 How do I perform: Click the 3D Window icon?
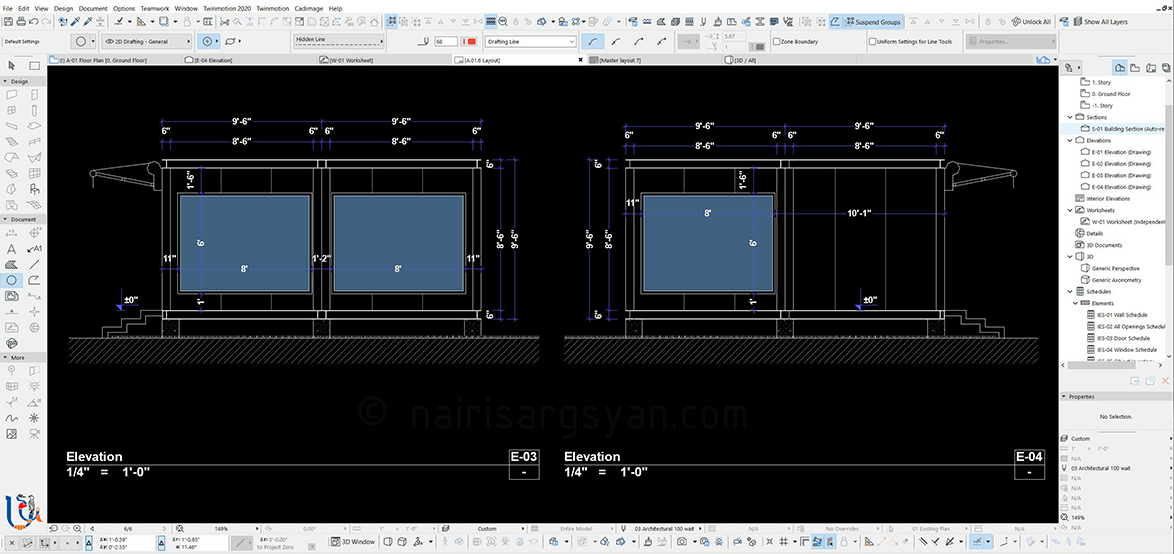pos(336,541)
